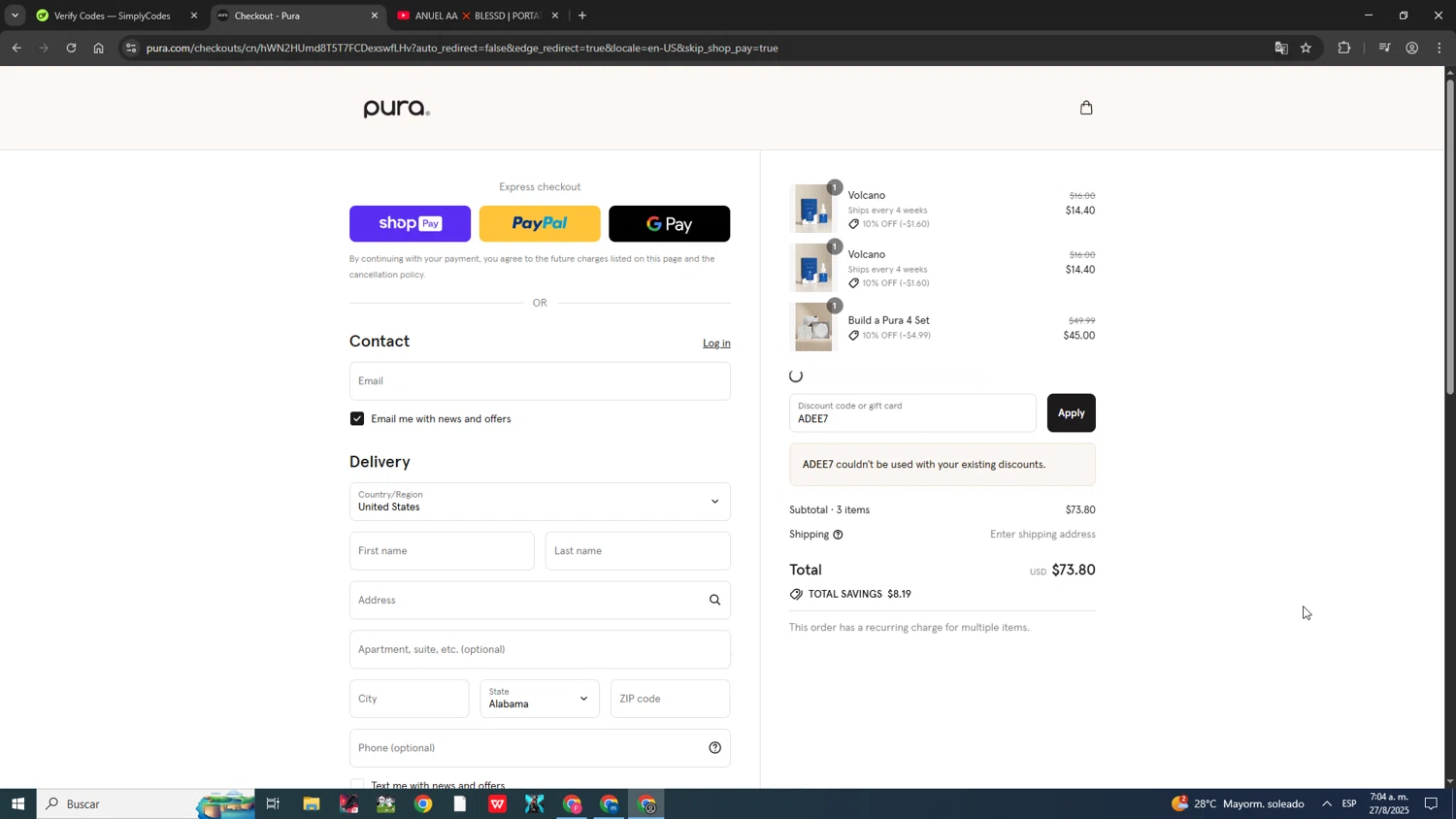This screenshot has height=819, width=1456.
Task: Open the shopping bag cart icon
Action: [x=1086, y=108]
